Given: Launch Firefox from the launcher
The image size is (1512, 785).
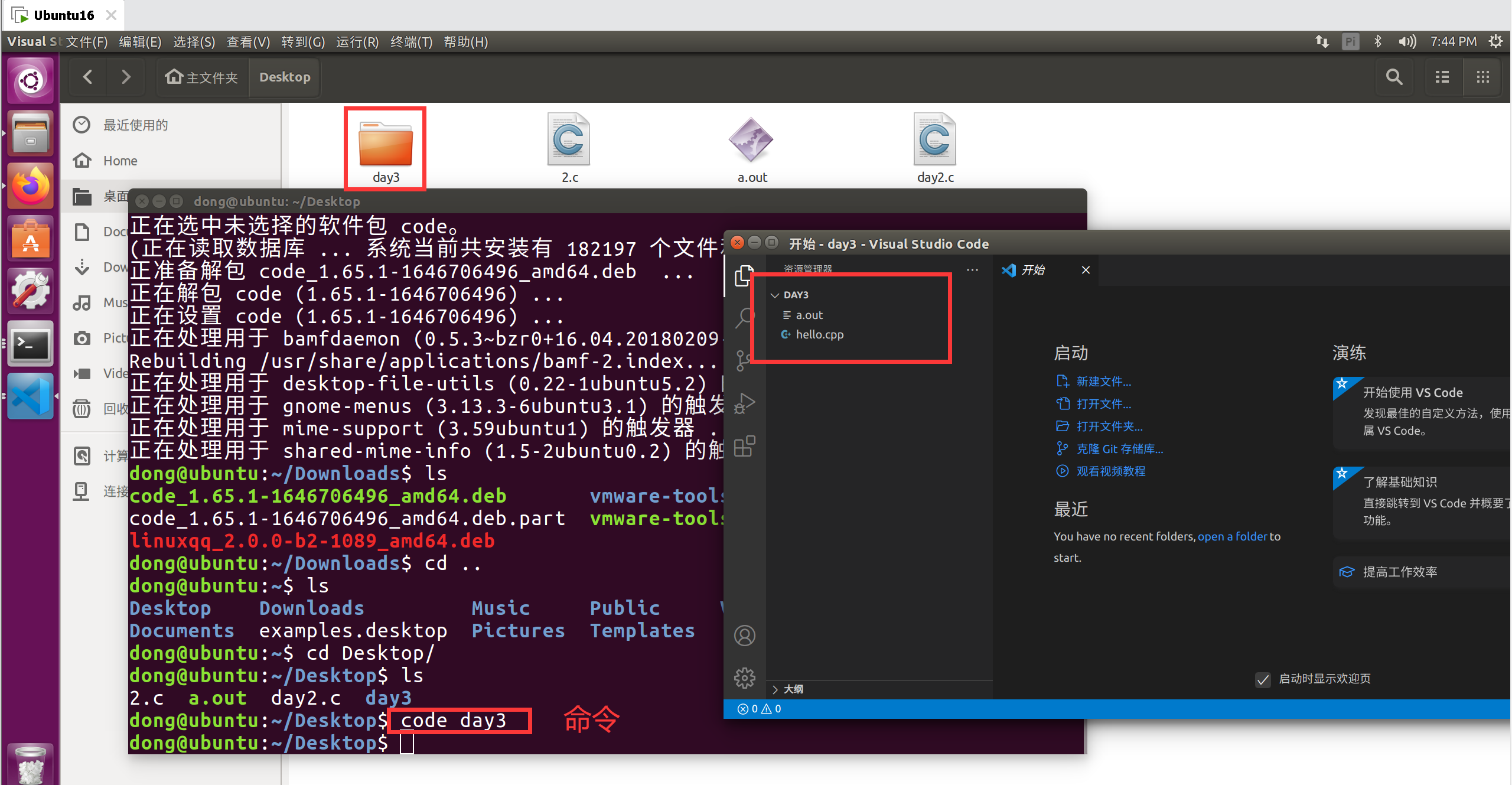Looking at the screenshot, I should tap(30, 186).
